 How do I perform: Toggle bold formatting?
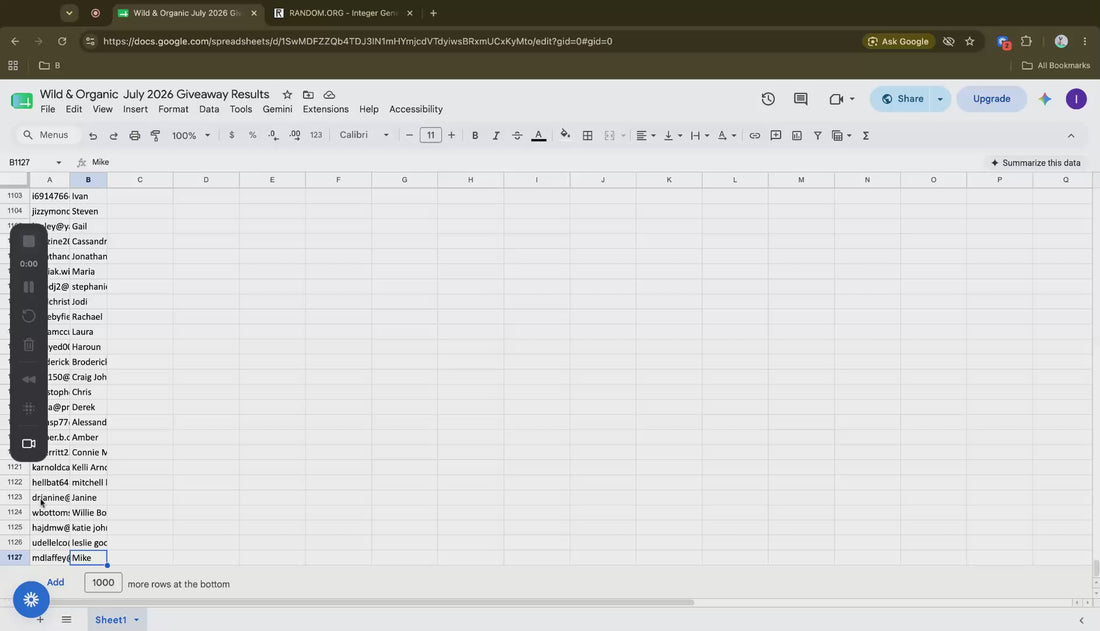(475, 135)
